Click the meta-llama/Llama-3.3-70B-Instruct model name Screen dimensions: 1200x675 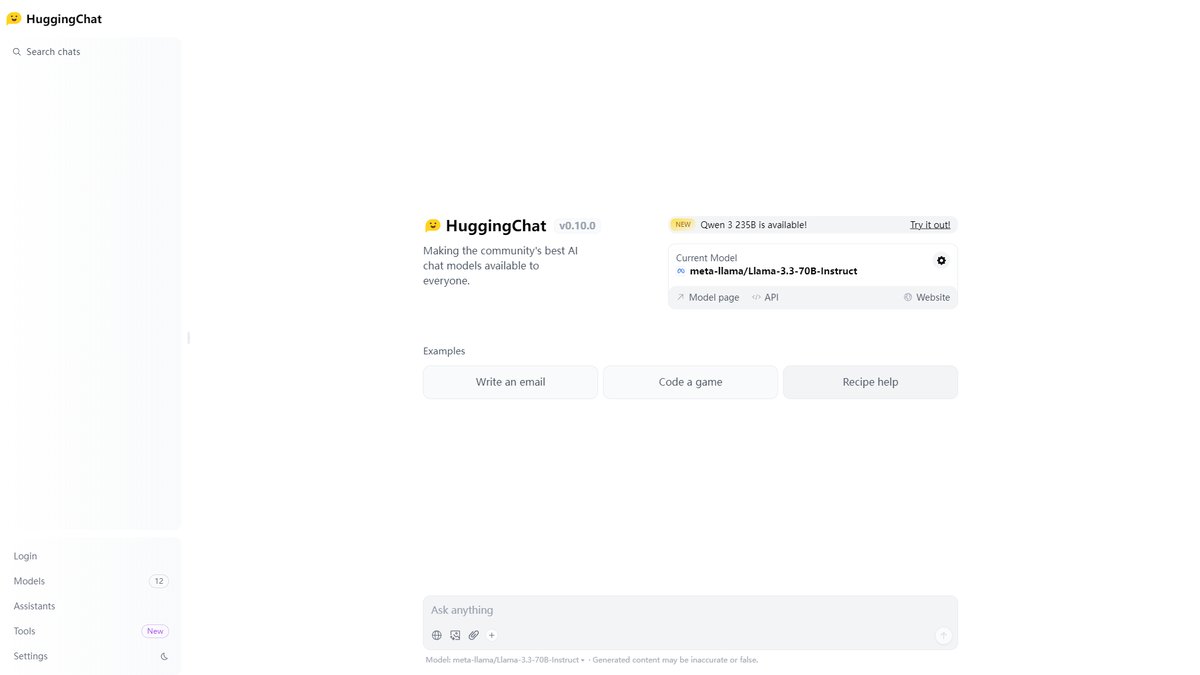773,271
